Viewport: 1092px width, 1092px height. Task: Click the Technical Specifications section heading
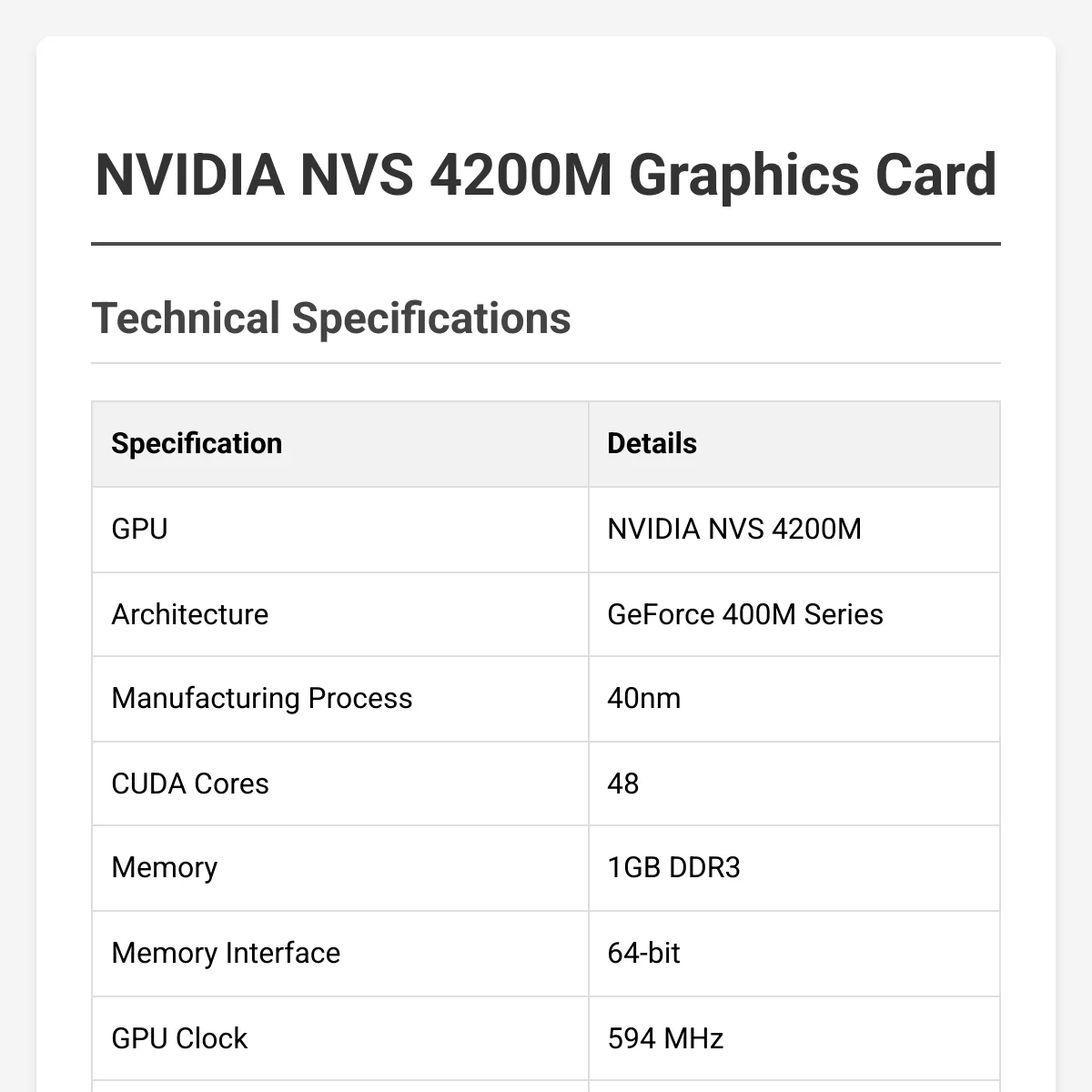(331, 318)
